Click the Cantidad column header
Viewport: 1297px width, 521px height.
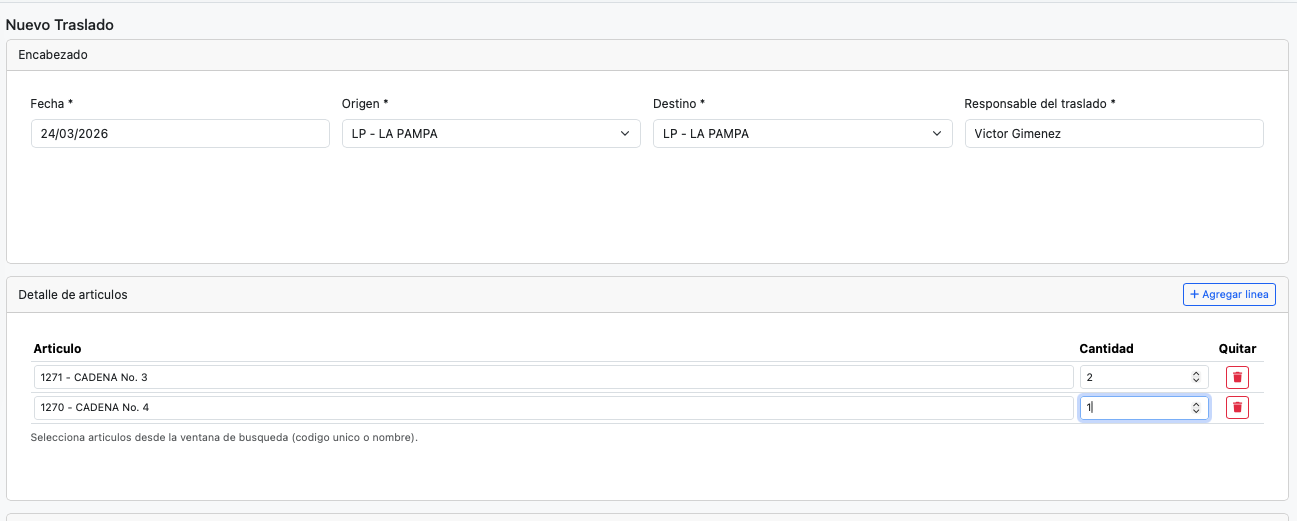click(x=1106, y=348)
